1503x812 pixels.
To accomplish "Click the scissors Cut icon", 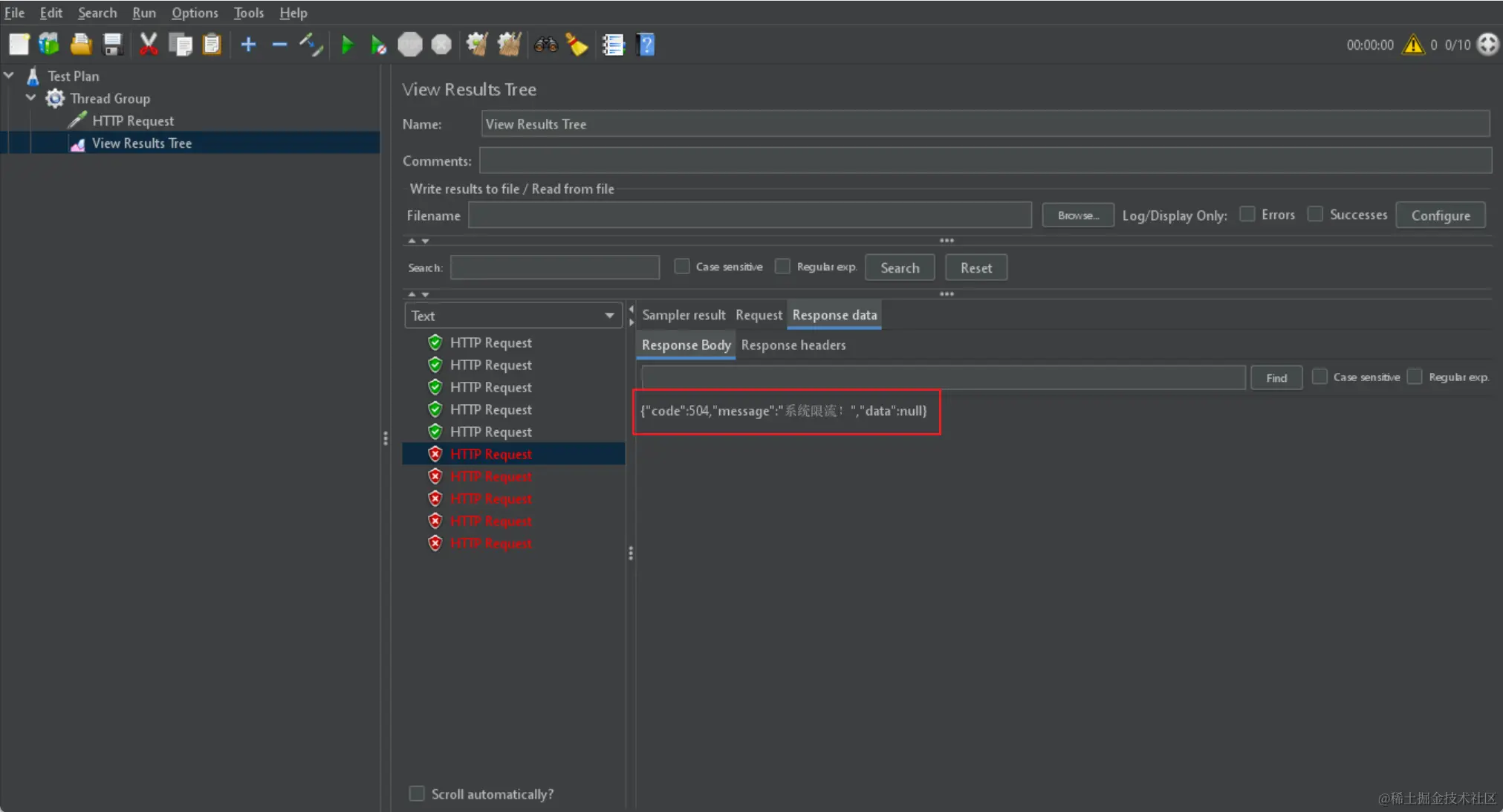I will (149, 45).
